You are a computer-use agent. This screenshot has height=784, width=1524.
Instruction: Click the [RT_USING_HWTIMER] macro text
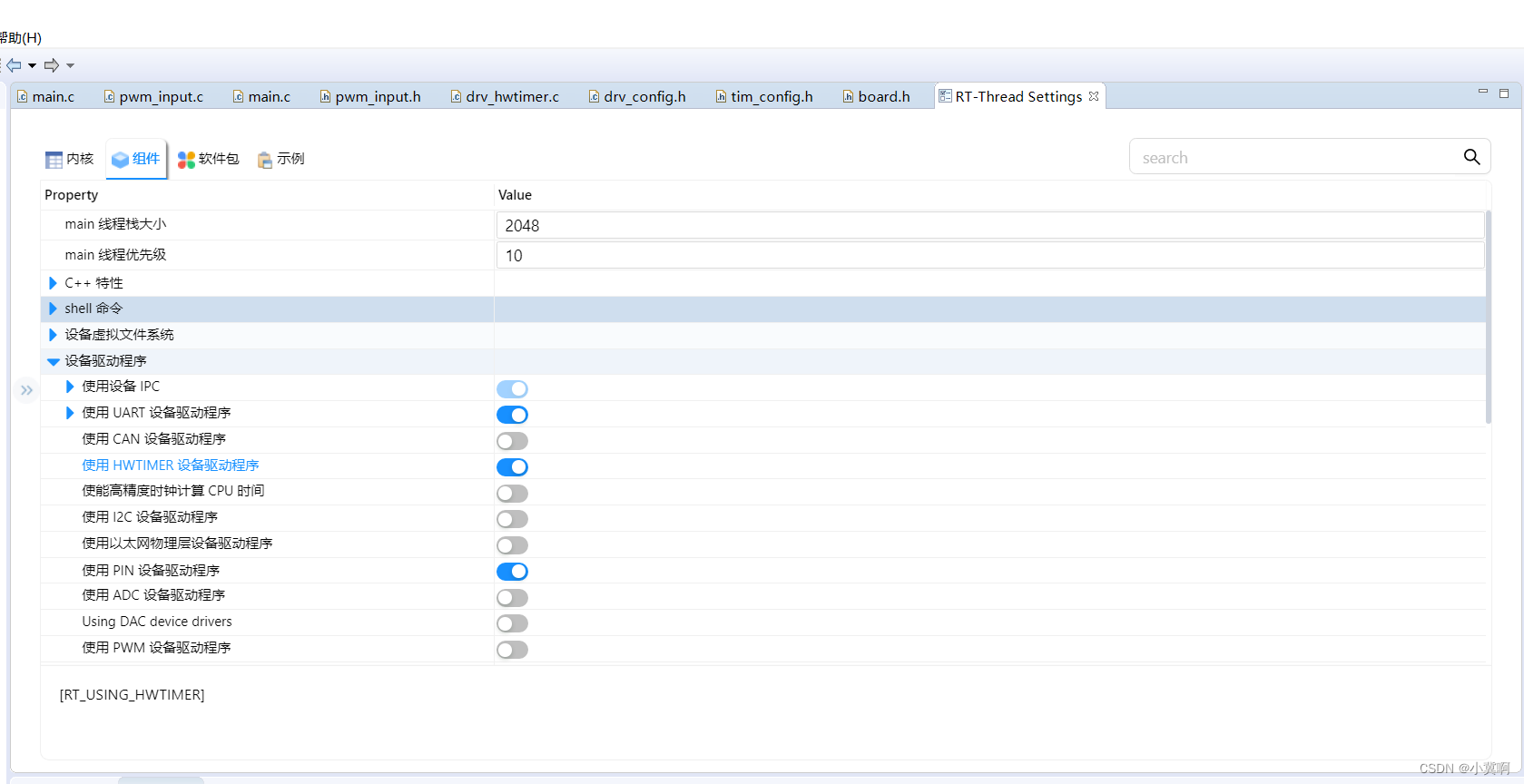(132, 695)
